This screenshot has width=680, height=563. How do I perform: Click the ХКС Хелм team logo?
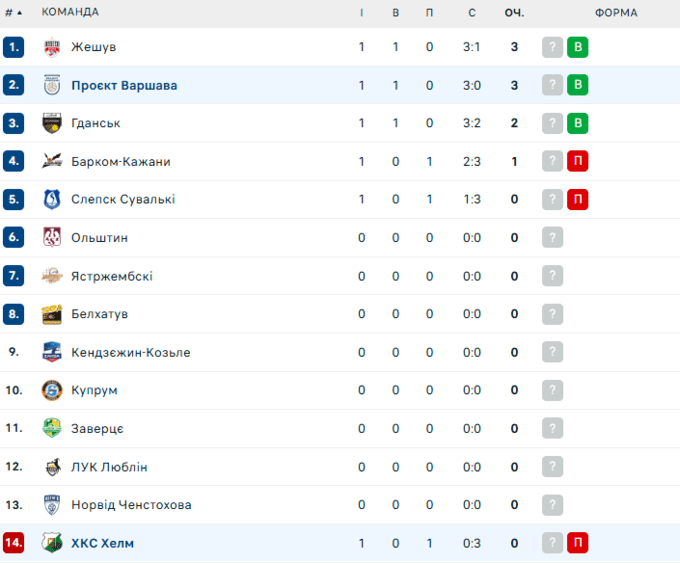pos(53,543)
